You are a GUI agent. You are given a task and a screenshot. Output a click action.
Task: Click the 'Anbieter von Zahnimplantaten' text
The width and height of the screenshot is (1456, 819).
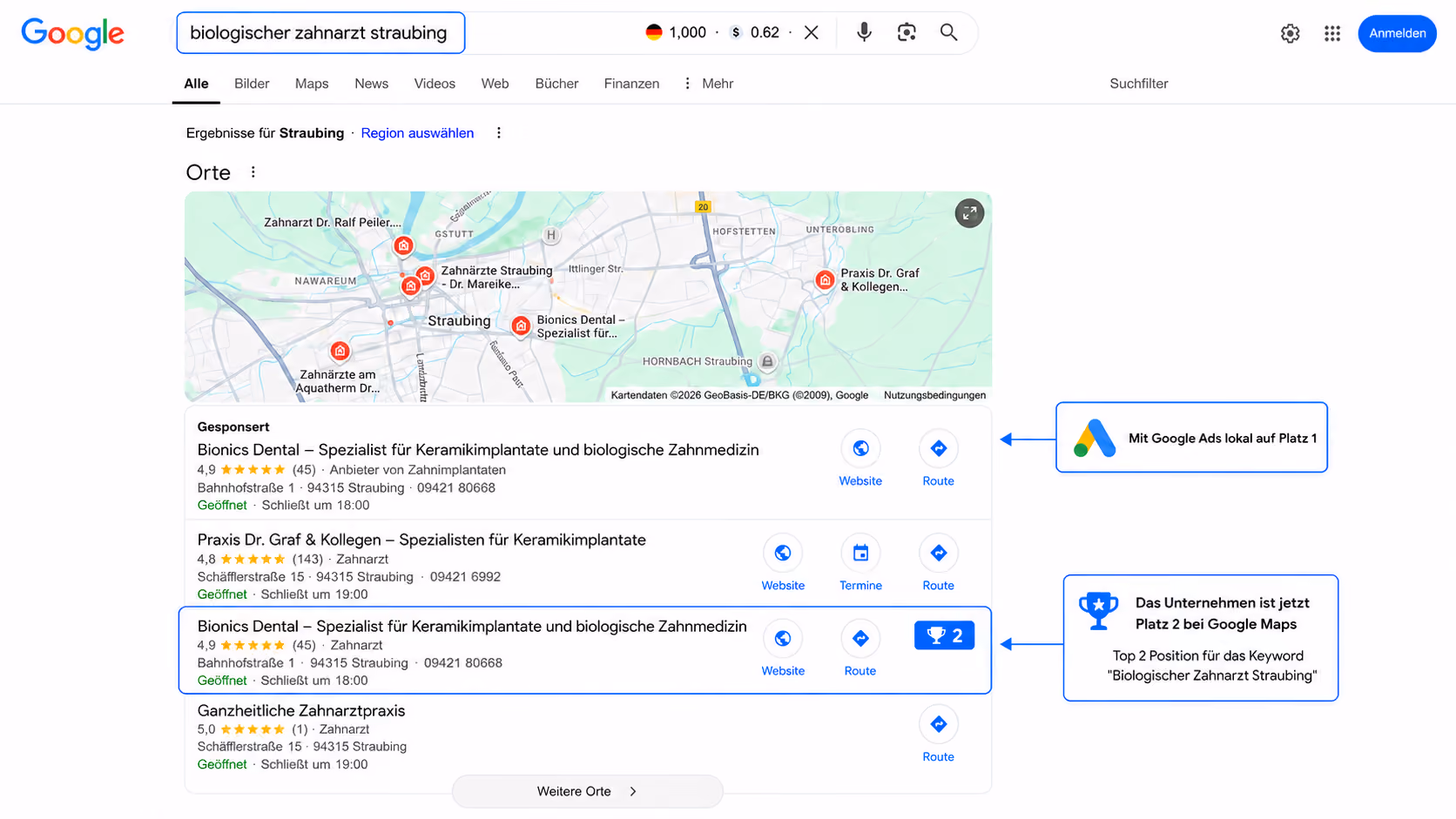click(x=417, y=470)
